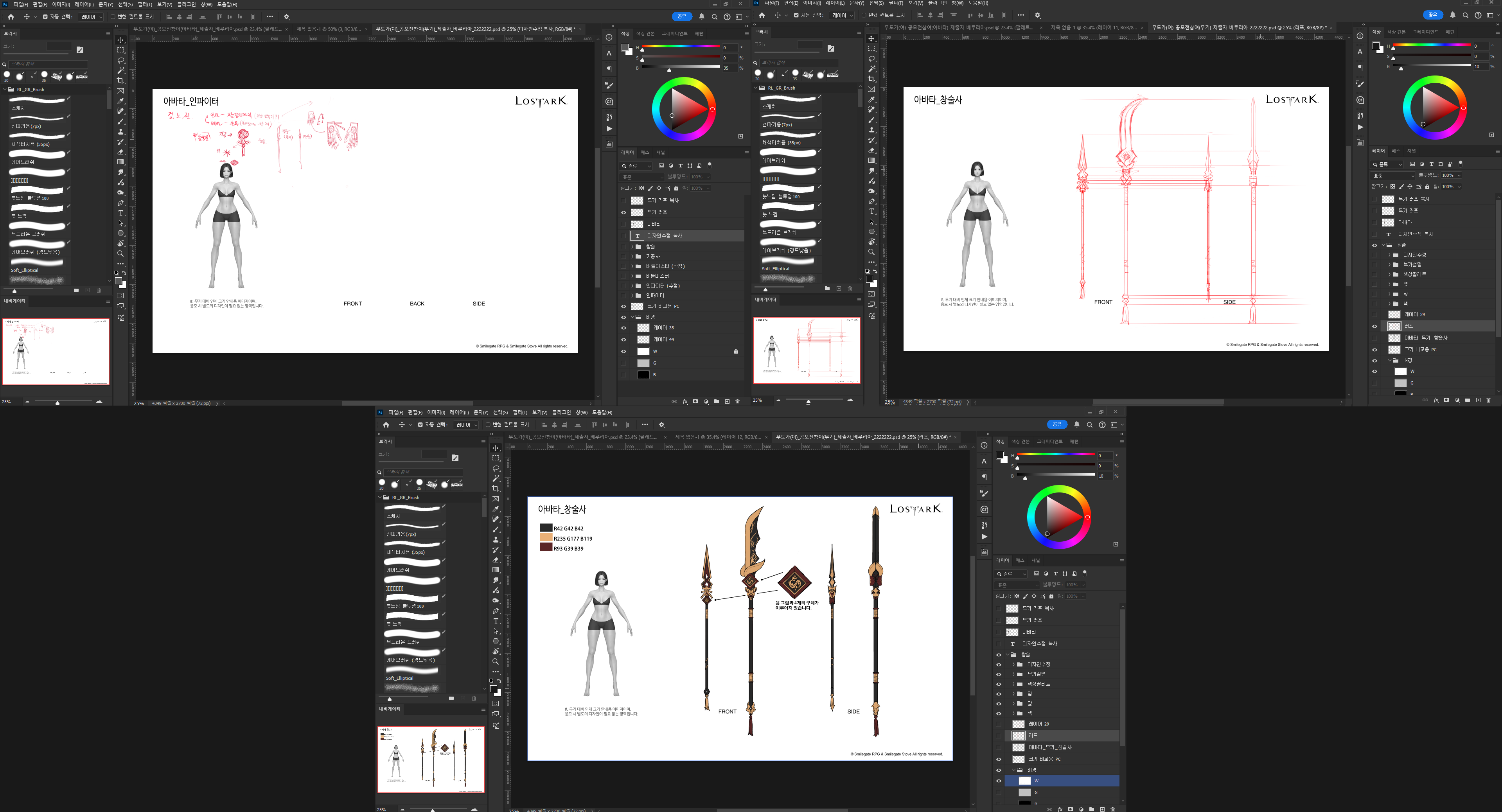Viewport: 1502px width, 812px height.
Task: Select the Lasso tool in top-left window
Action: (121, 60)
